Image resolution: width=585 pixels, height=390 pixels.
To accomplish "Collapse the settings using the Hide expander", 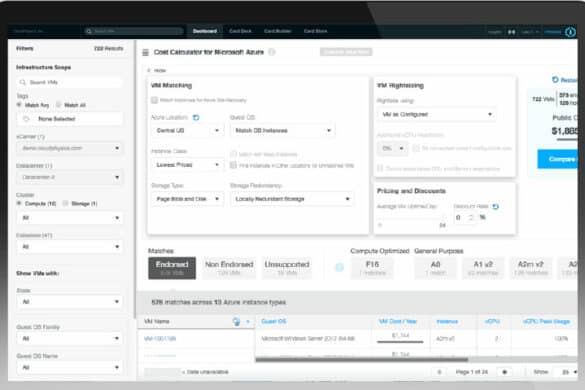I will click(157, 71).
